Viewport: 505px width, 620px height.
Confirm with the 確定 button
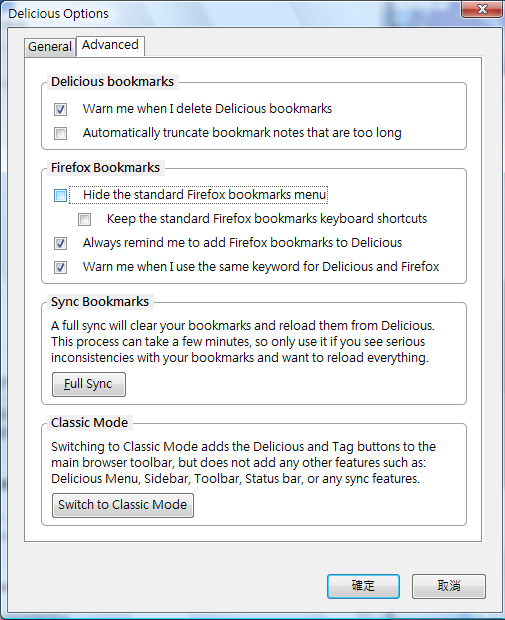click(363, 586)
